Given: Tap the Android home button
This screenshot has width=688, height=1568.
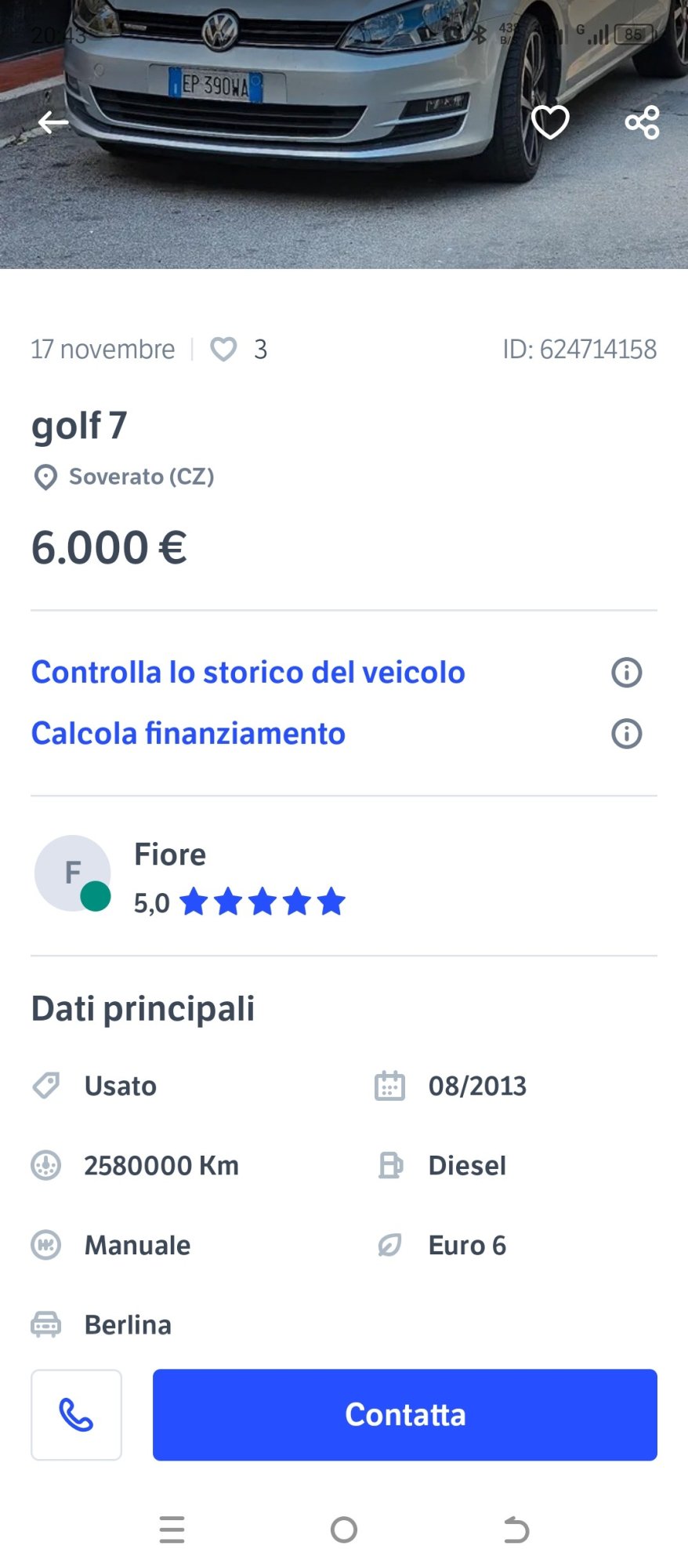Looking at the screenshot, I should tap(344, 1529).
